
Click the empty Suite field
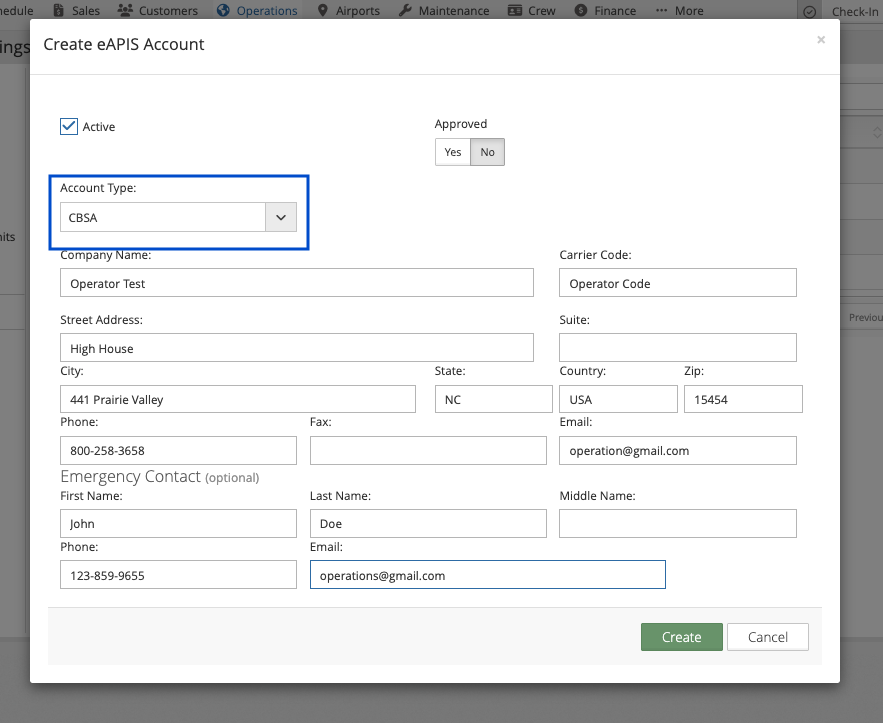(x=677, y=348)
